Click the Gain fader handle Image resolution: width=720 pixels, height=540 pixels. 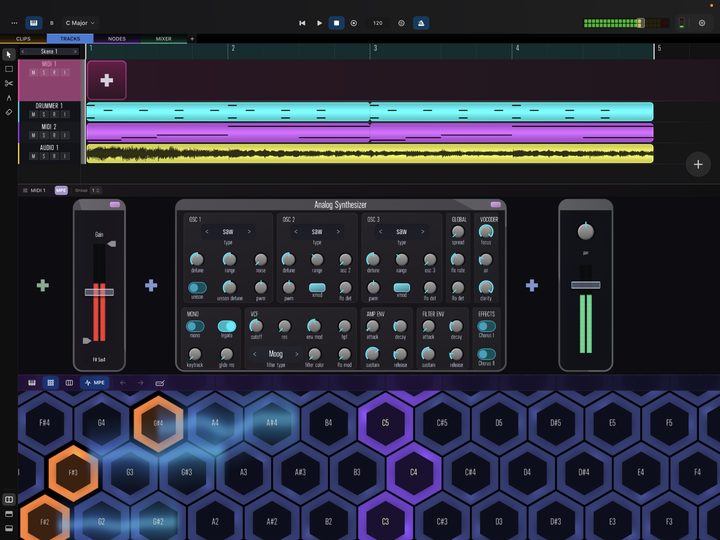(99, 292)
